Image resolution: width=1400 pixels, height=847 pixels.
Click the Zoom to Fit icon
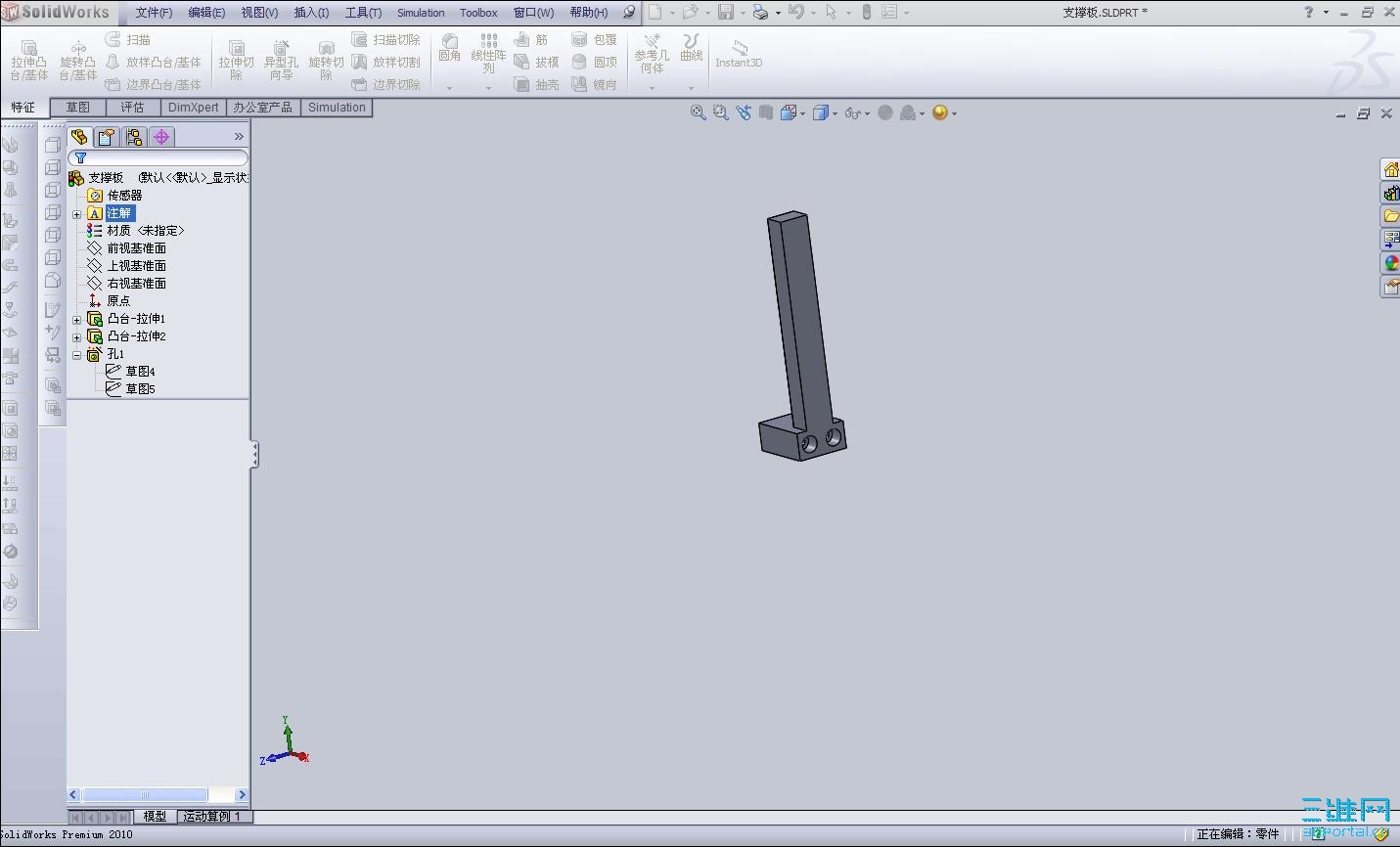point(698,112)
